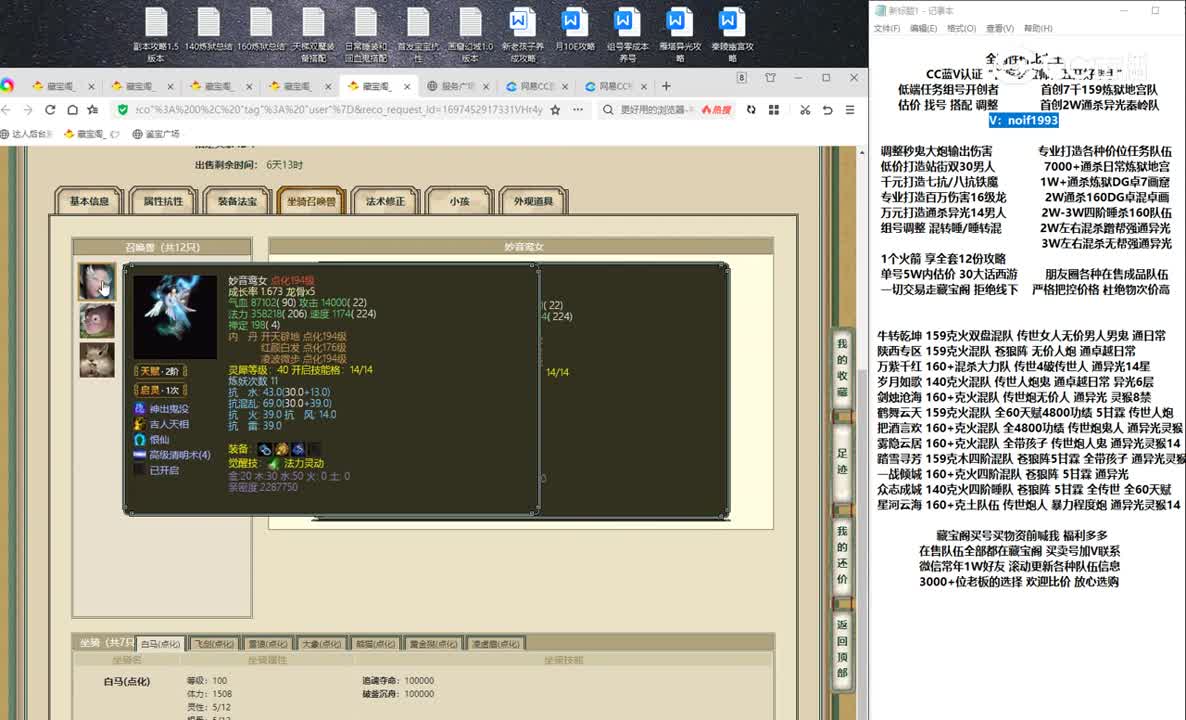Switch to the 装备法宝 tab

click(238, 201)
